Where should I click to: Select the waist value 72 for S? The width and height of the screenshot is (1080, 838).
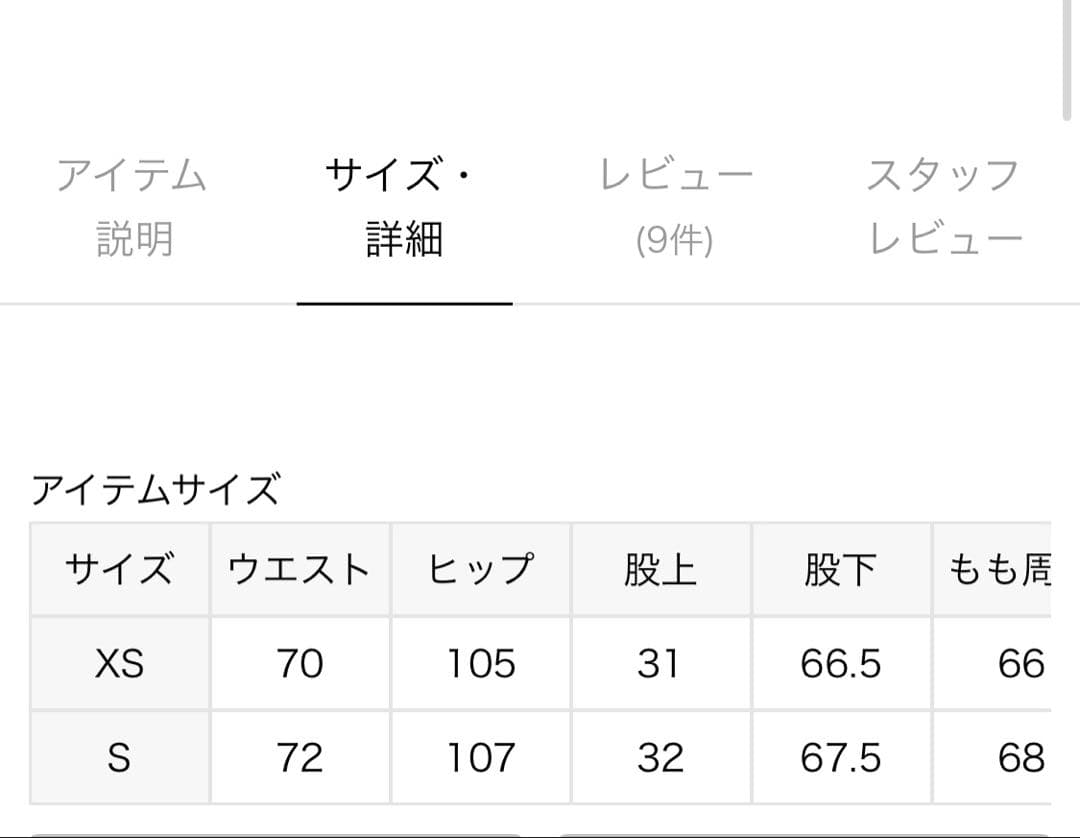299,755
